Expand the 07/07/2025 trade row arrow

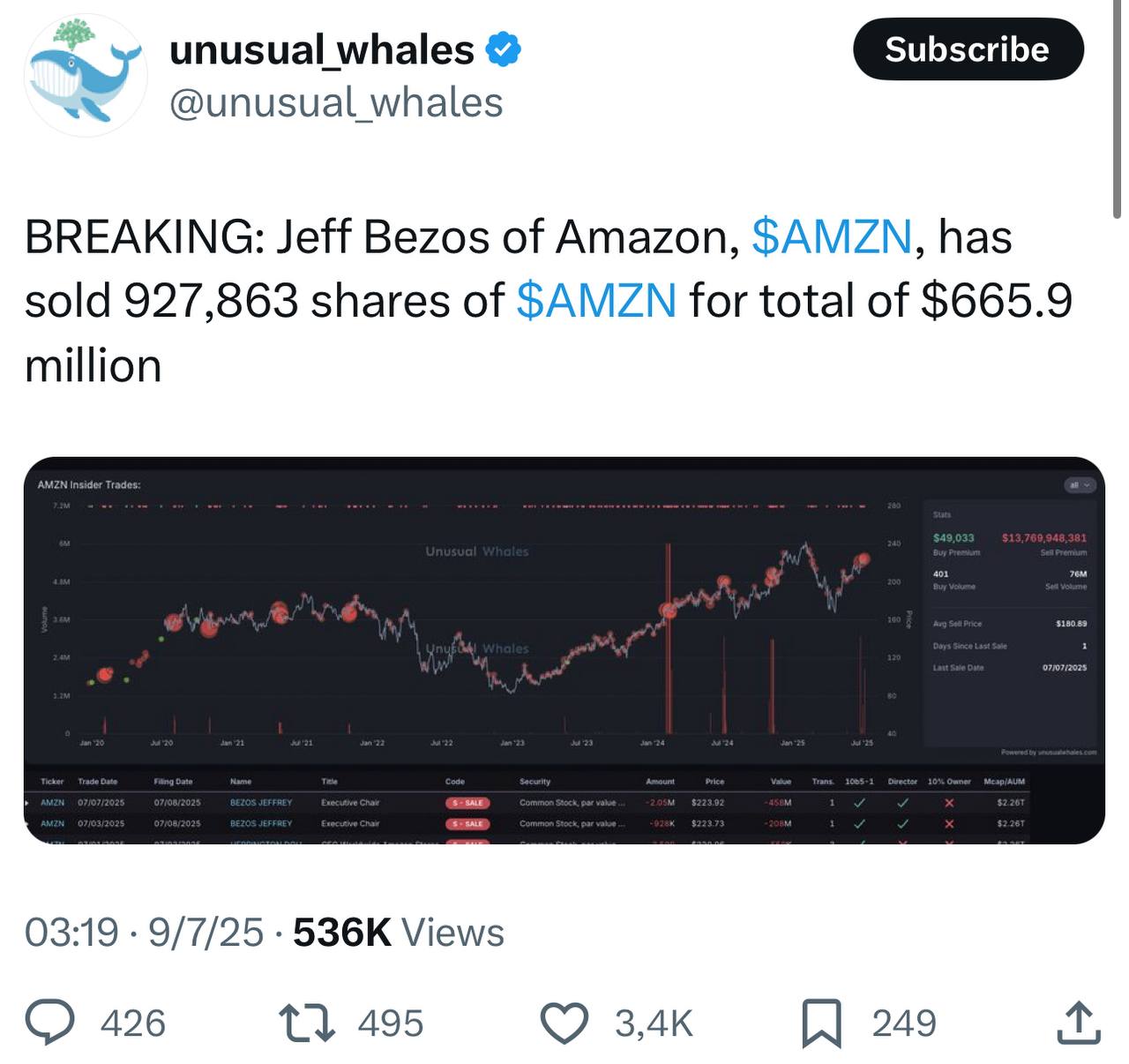[x=27, y=803]
